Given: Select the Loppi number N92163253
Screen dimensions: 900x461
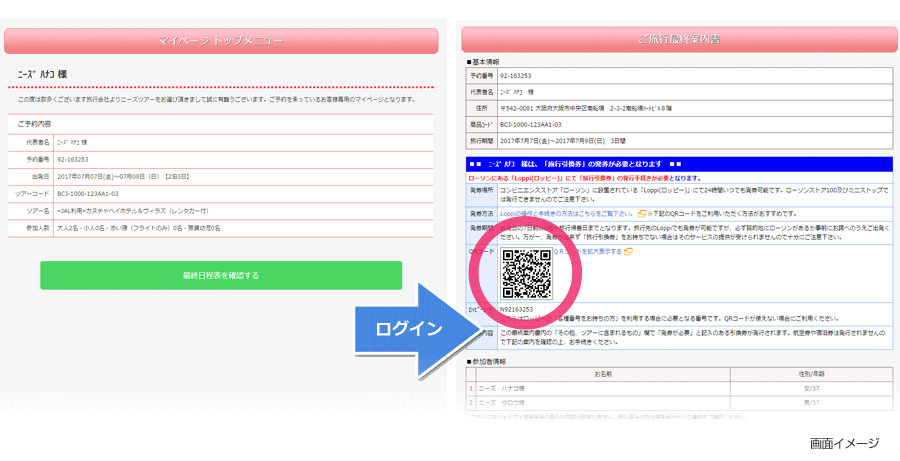Looking at the screenshot, I should 517,309.
